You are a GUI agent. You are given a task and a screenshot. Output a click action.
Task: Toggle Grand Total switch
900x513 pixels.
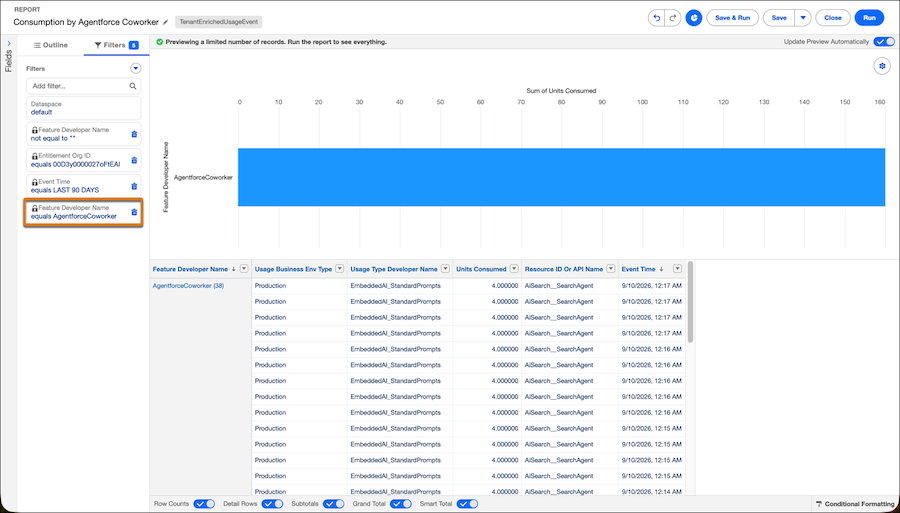[401, 504]
